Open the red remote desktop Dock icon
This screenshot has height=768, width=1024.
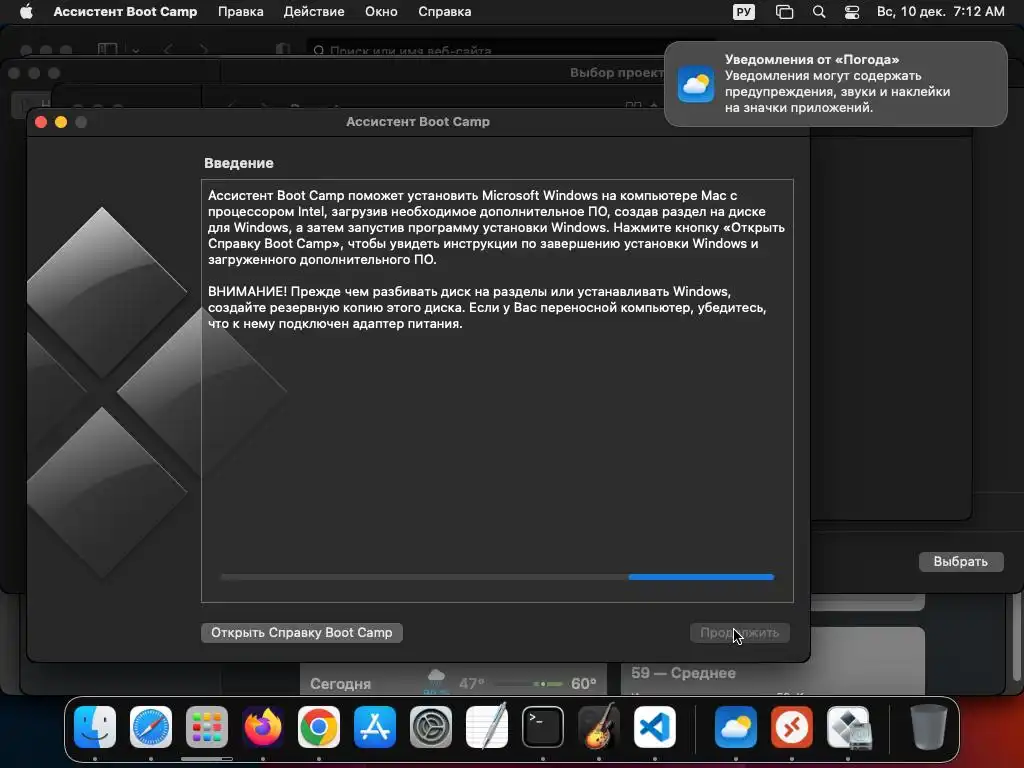click(x=792, y=727)
